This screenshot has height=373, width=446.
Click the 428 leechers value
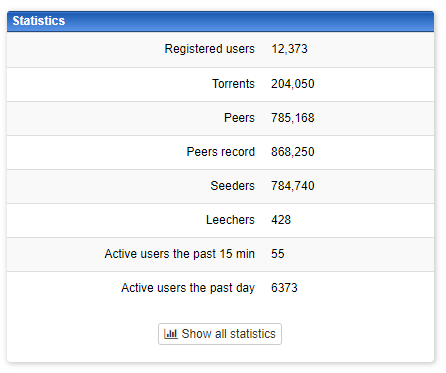(x=281, y=220)
